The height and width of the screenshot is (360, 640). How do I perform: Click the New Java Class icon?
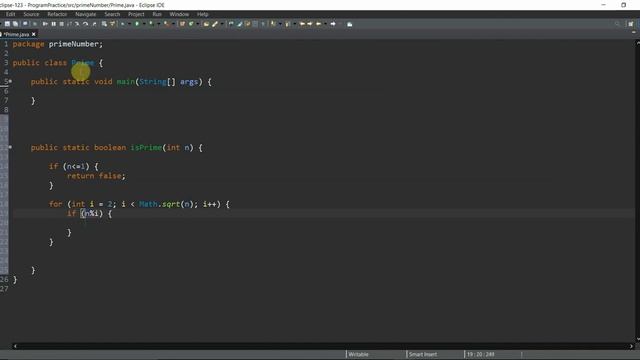(x=191, y=24)
